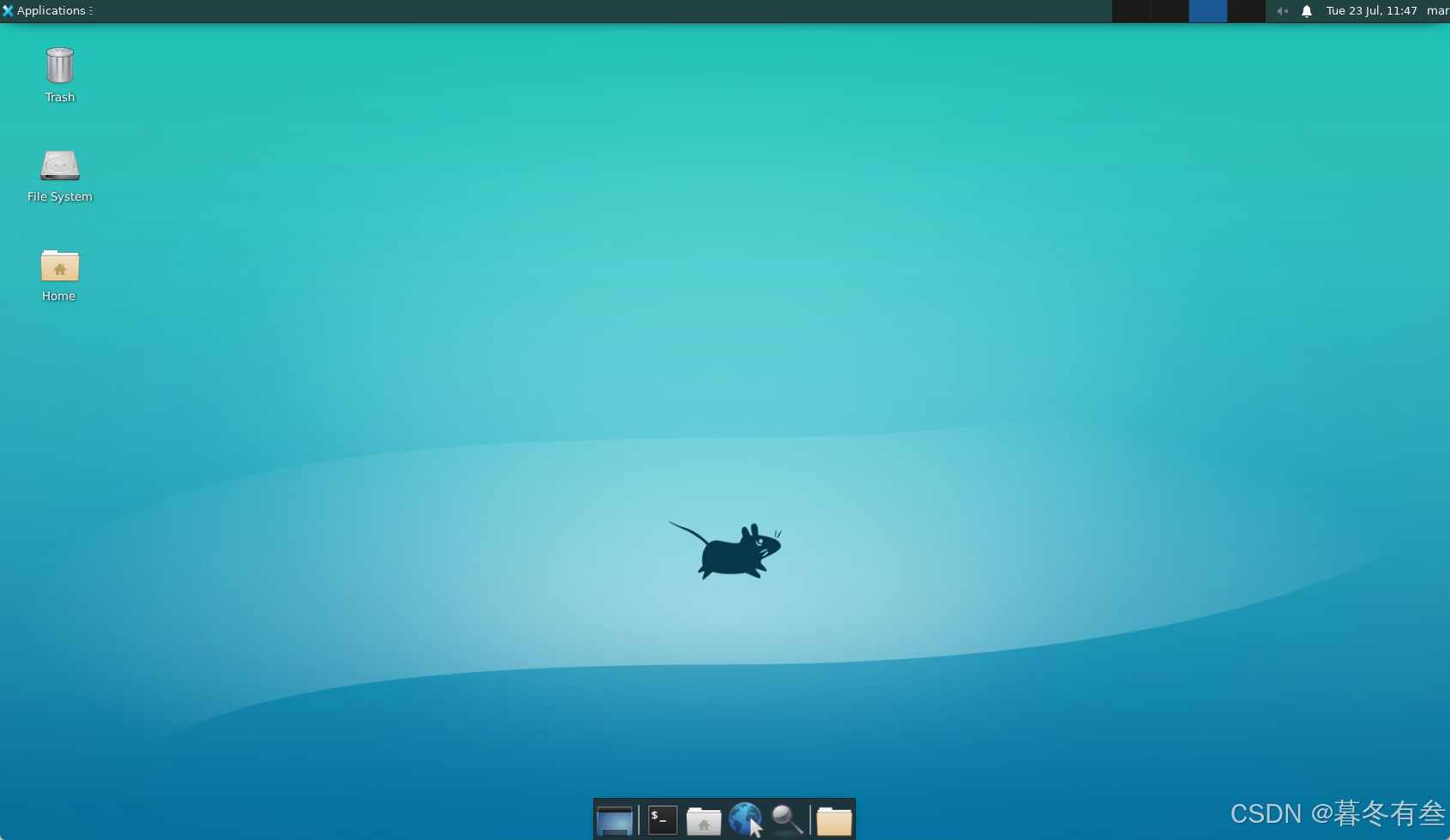The width and height of the screenshot is (1450, 840).
Task: Open the Applications menu
Action: click(47, 10)
